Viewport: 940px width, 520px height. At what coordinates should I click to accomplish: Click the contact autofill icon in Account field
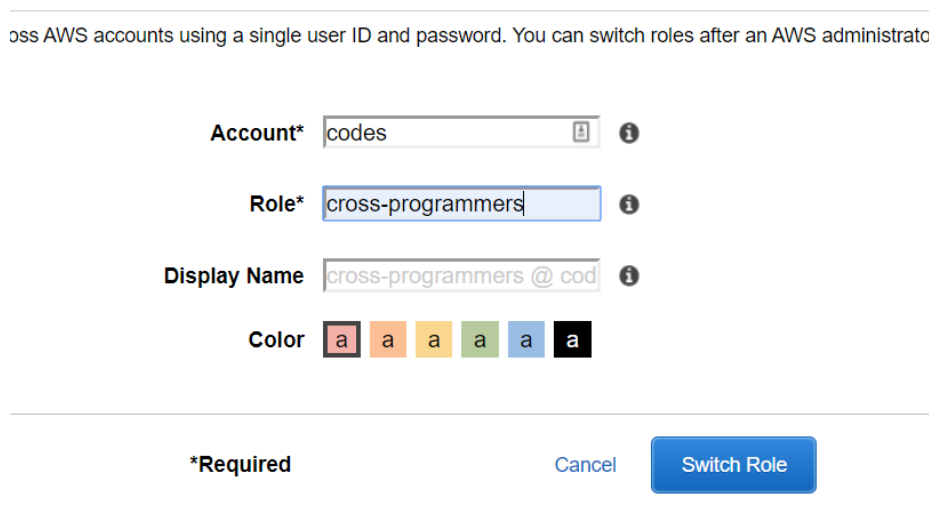tap(581, 132)
